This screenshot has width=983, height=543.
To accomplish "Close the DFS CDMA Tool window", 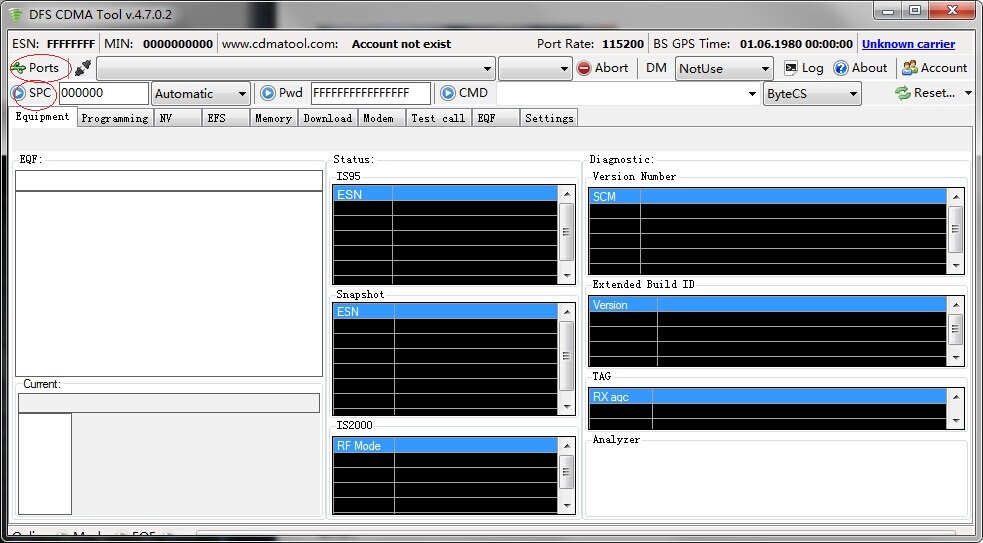I will click(952, 11).
